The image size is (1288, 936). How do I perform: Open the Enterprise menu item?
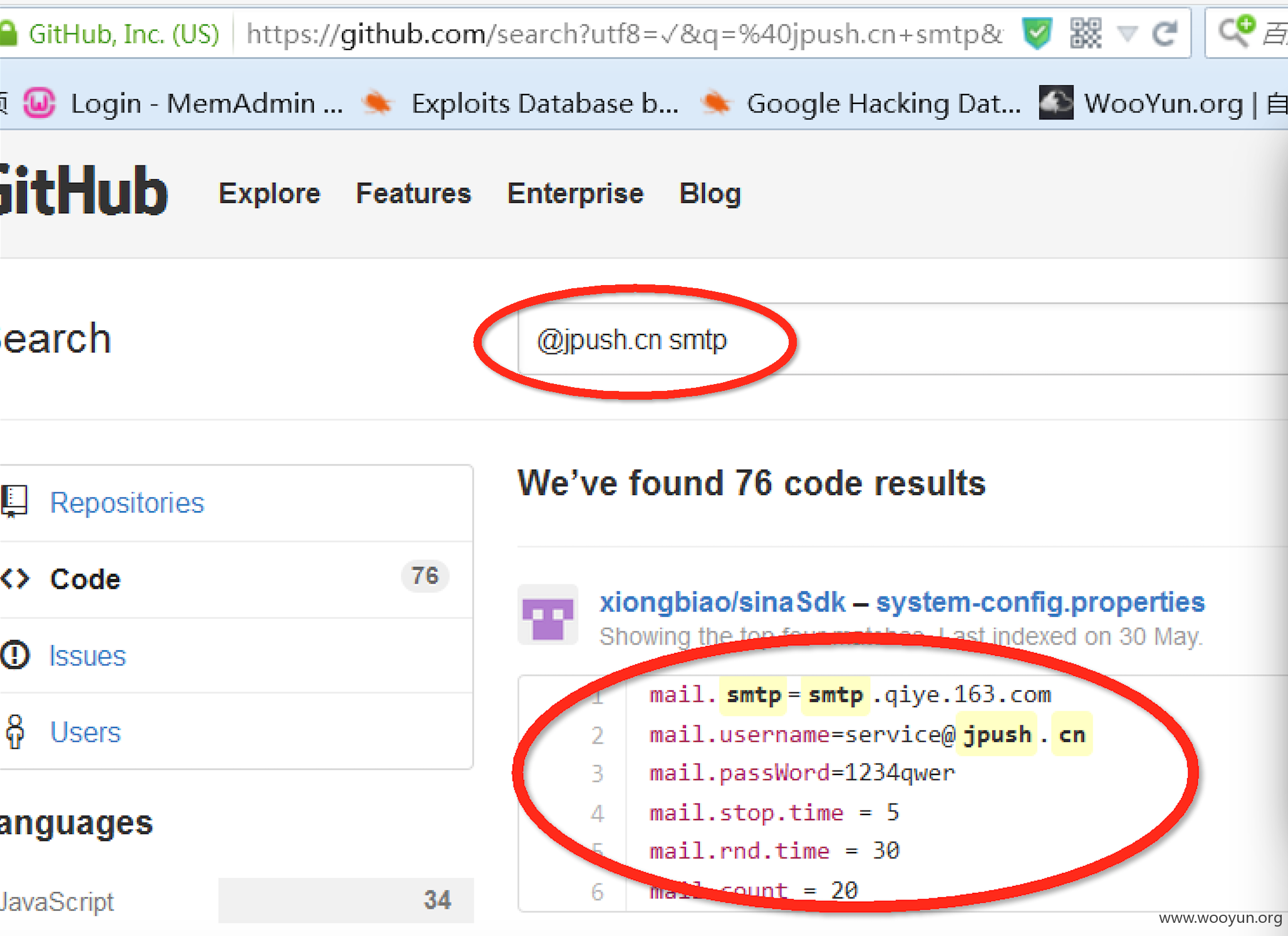click(x=575, y=194)
